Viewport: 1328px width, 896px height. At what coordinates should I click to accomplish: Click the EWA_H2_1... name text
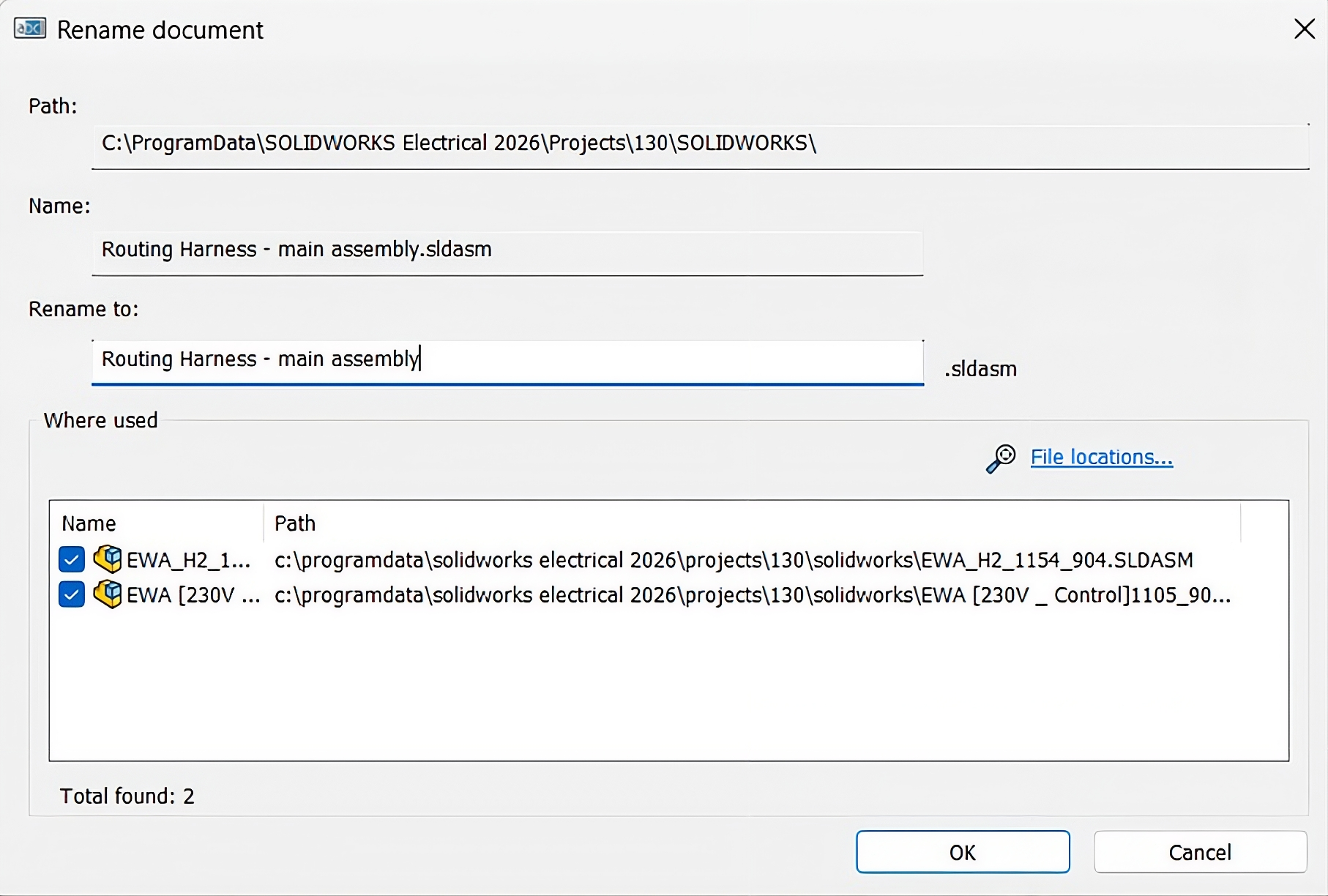pyautogui.click(x=189, y=561)
